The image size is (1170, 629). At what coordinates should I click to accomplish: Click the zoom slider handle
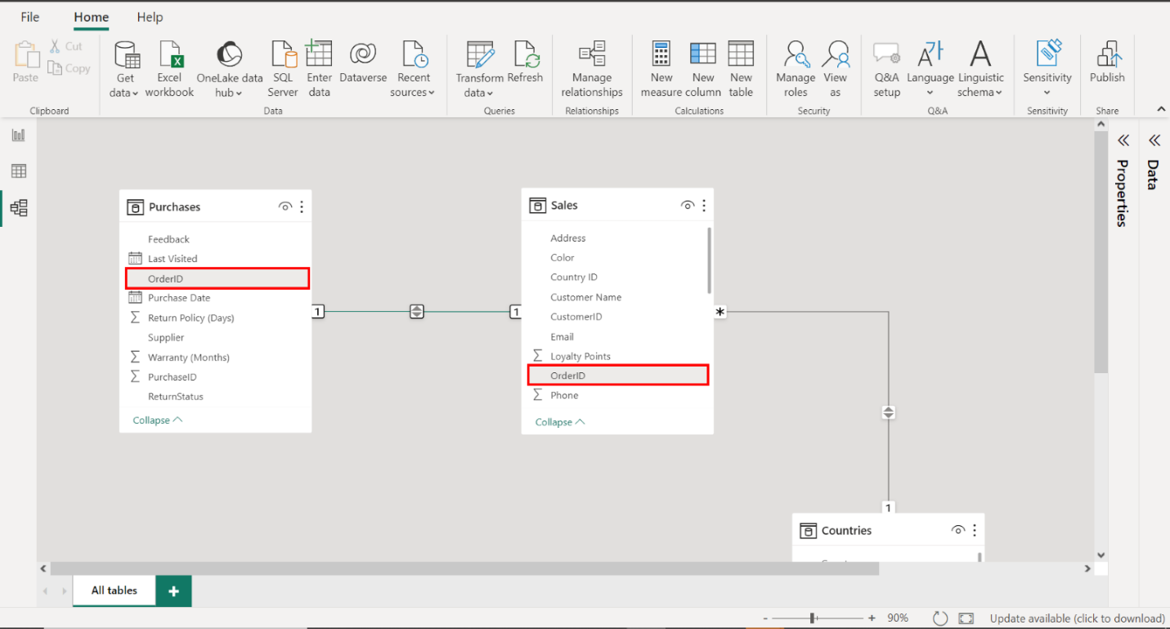(x=813, y=618)
